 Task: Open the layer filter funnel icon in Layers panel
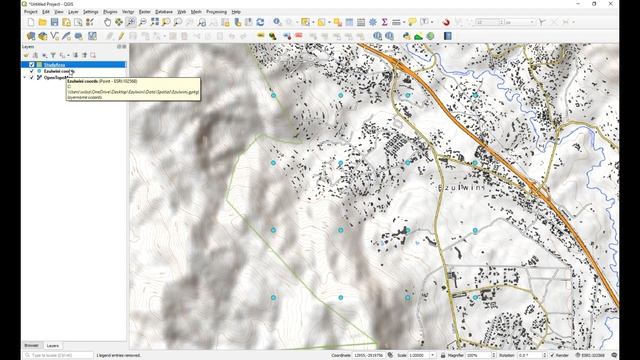pos(53,55)
